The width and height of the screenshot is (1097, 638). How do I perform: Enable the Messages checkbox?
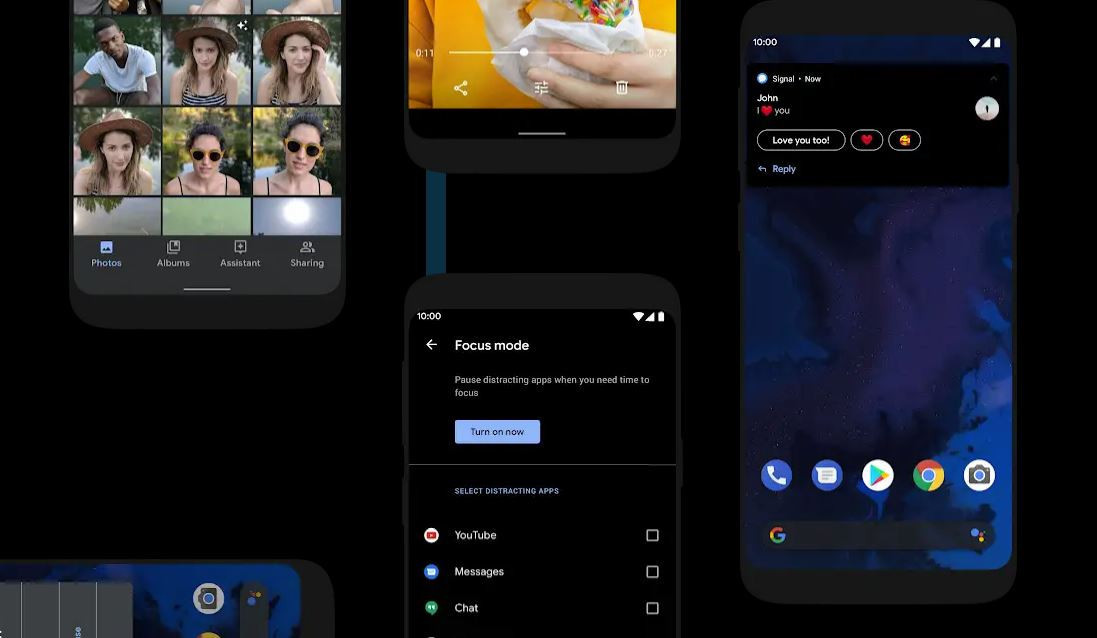coord(652,572)
